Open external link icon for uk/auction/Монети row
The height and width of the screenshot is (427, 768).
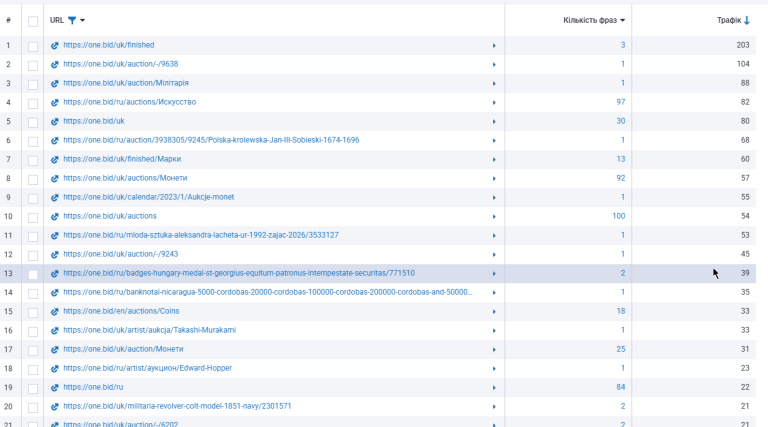click(x=54, y=350)
